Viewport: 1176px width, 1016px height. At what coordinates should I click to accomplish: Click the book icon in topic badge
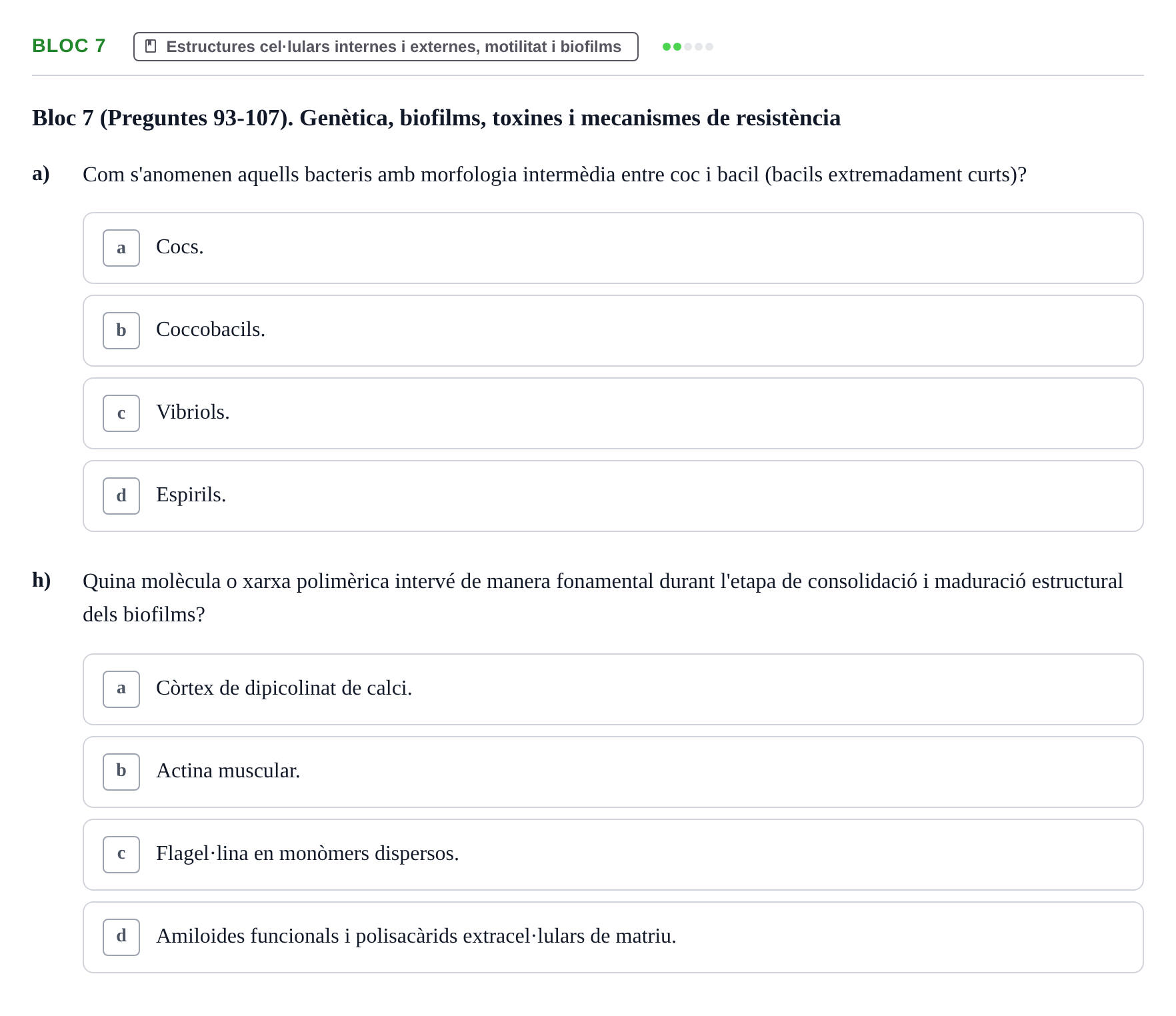(151, 47)
